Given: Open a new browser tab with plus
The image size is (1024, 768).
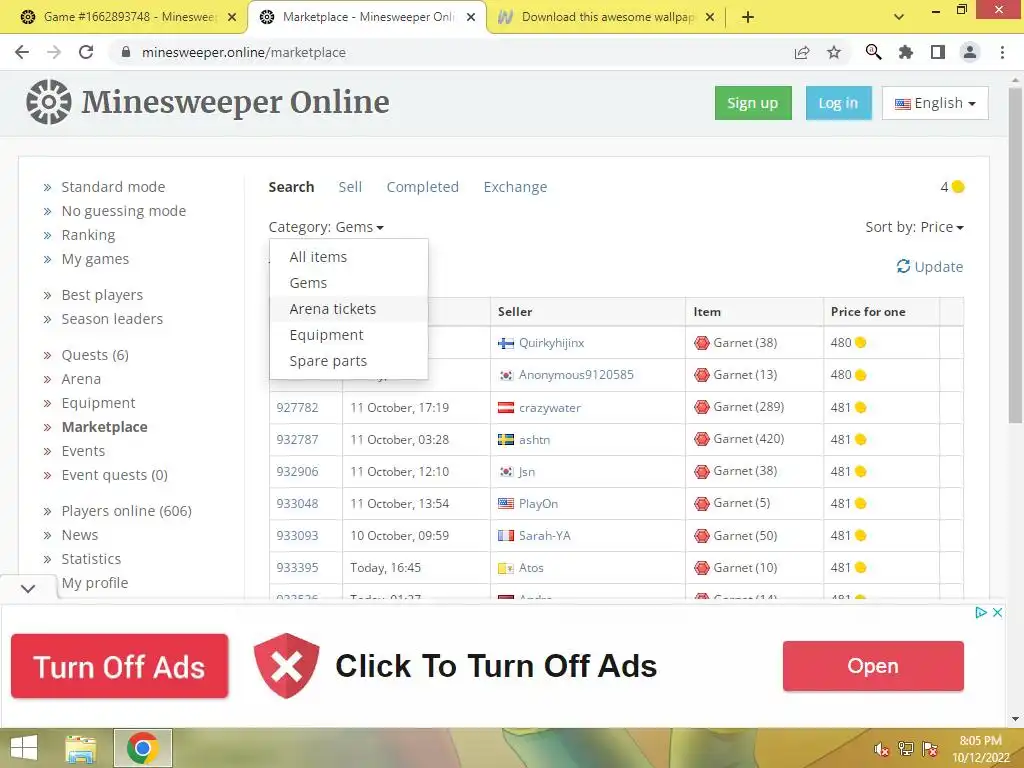Looking at the screenshot, I should coord(748,17).
